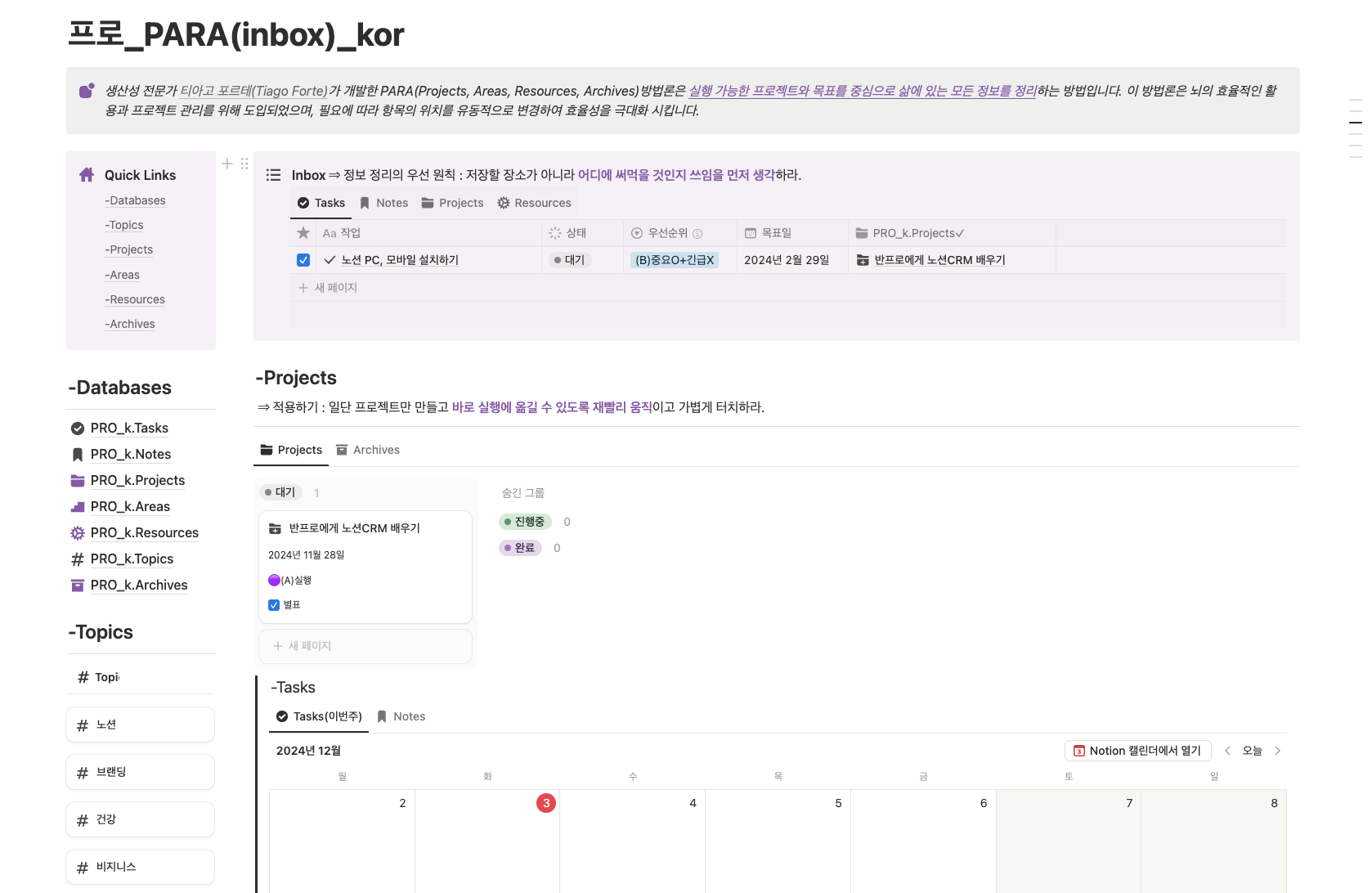Click the (B)중요O+긴급X priority tag
The image size is (1372, 893).
click(x=675, y=260)
